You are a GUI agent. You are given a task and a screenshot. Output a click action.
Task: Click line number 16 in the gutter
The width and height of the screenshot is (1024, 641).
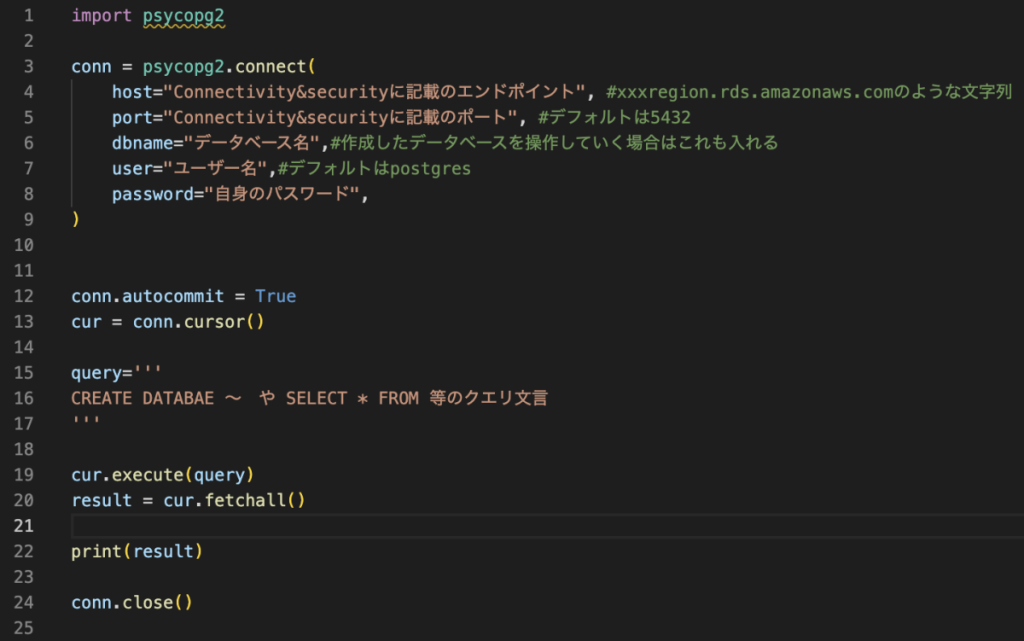pyautogui.click(x=24, y=398)
